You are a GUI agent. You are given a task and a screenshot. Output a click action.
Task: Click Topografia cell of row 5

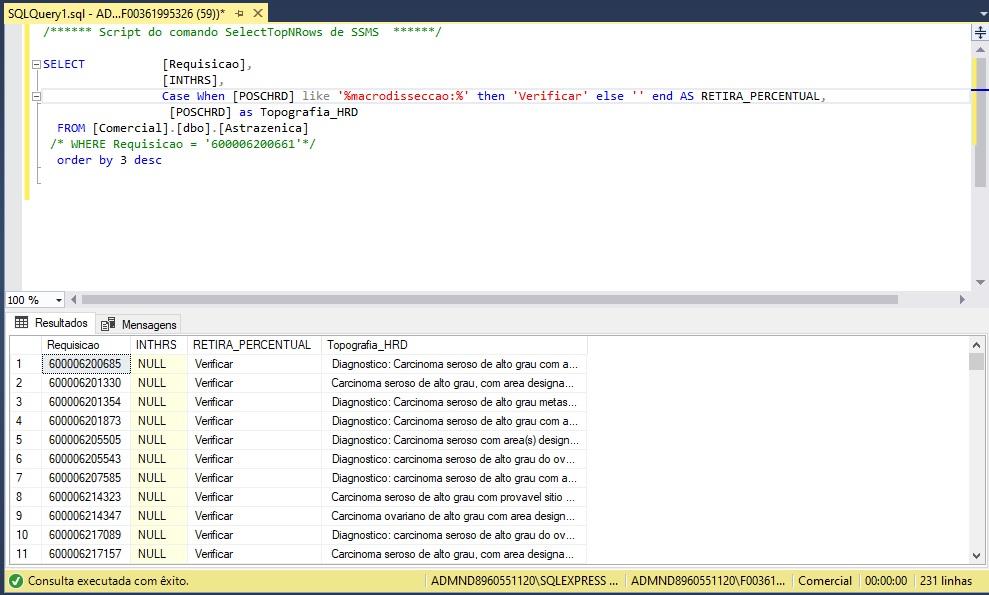(454, 440)
